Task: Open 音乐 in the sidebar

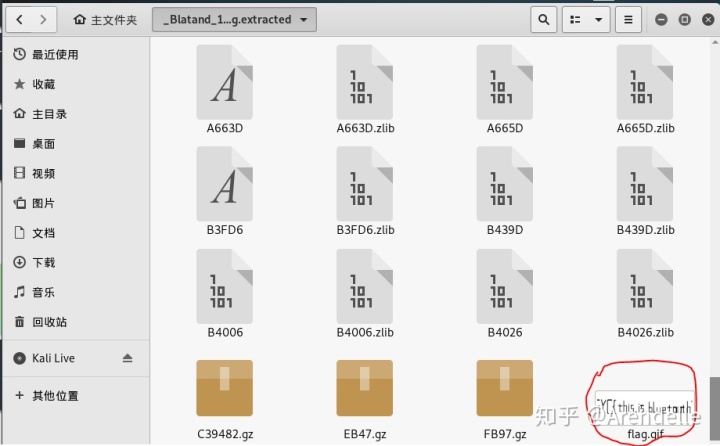Action: pyautogui.click(x=76, y=292)
